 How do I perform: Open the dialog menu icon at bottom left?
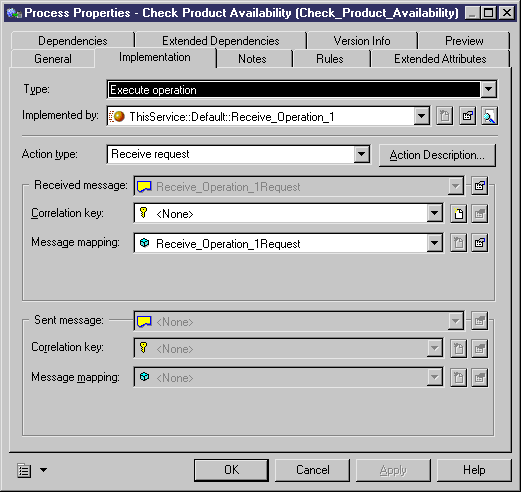pos(24,470)
